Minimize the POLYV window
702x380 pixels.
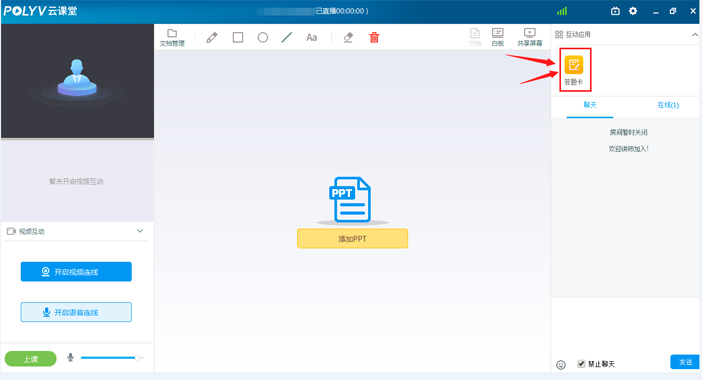tap(655, 11)
